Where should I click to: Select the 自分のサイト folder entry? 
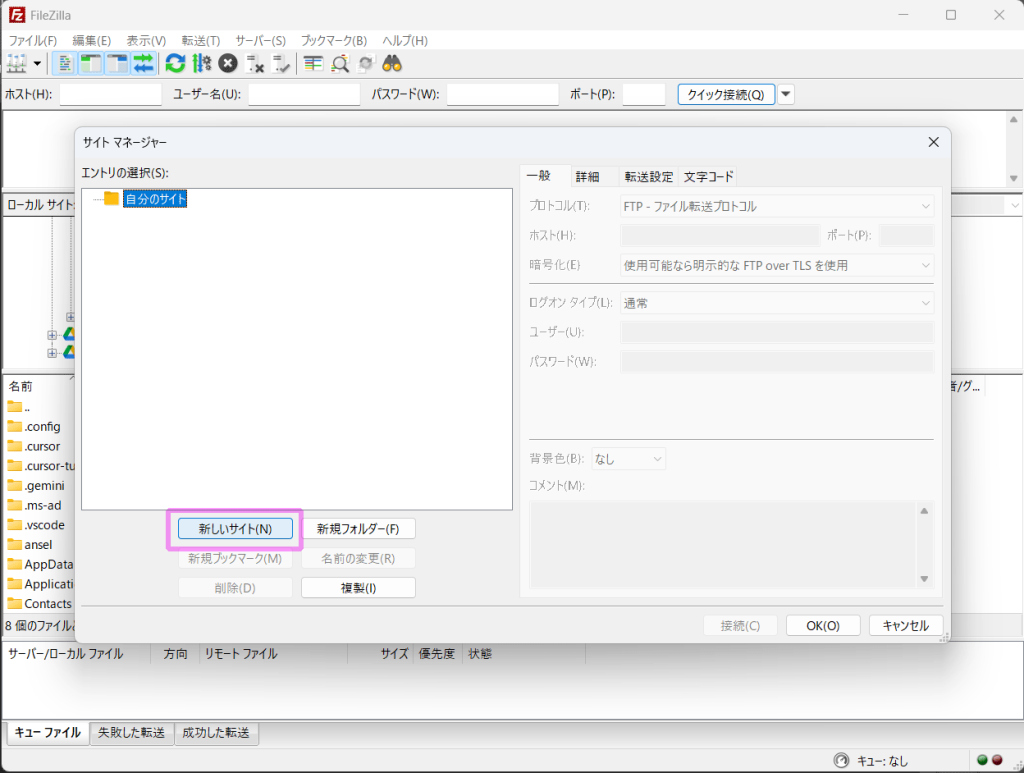[155, 199]
